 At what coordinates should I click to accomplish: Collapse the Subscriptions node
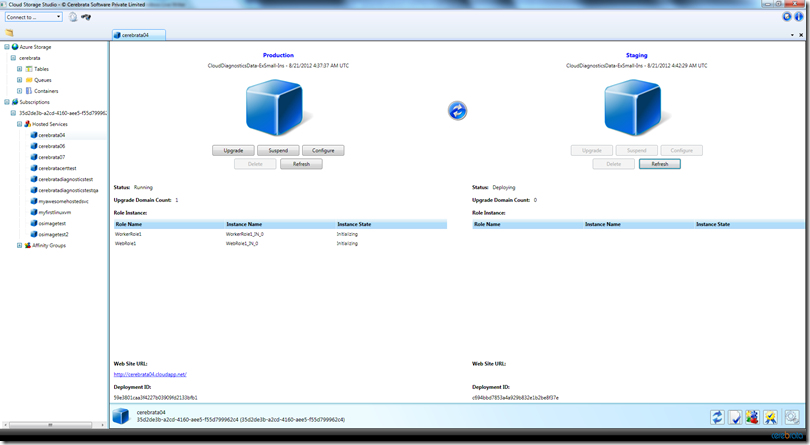coord(7,102)
